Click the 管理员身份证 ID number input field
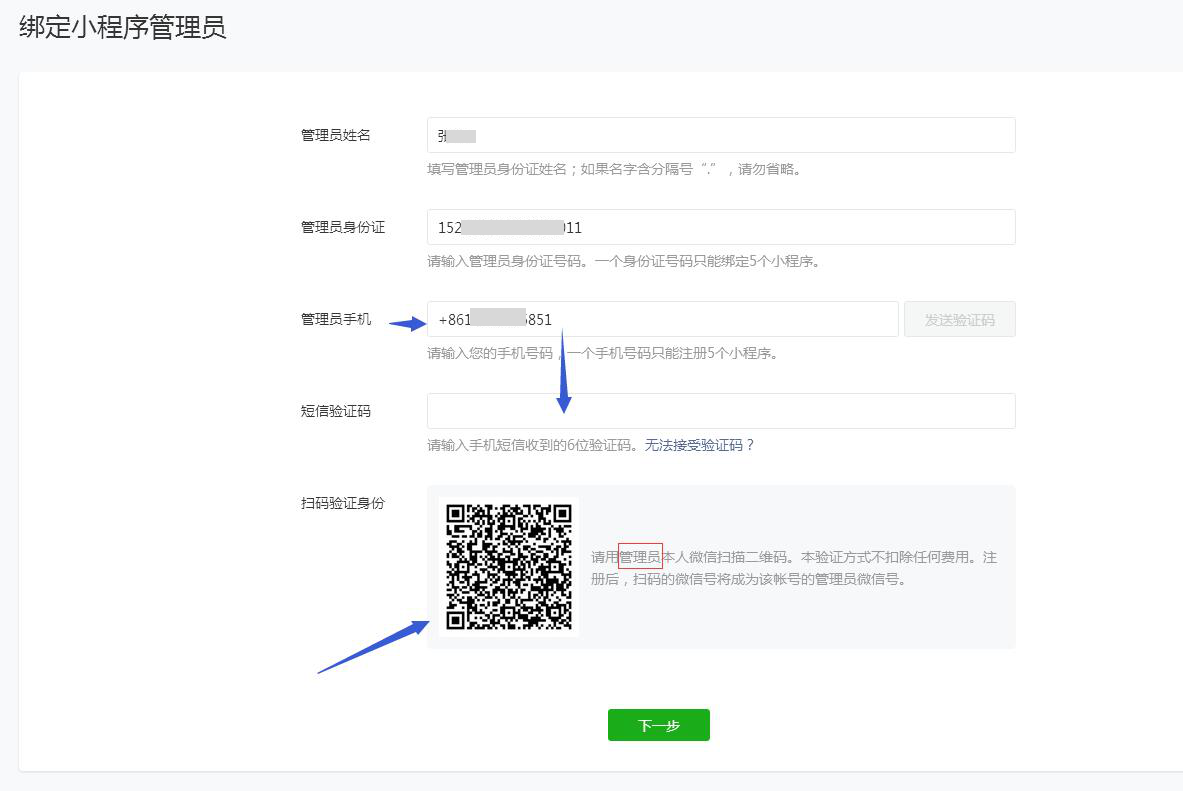Image resolution: width=1183 pixels, height=791 pixels. coord(721,227)
